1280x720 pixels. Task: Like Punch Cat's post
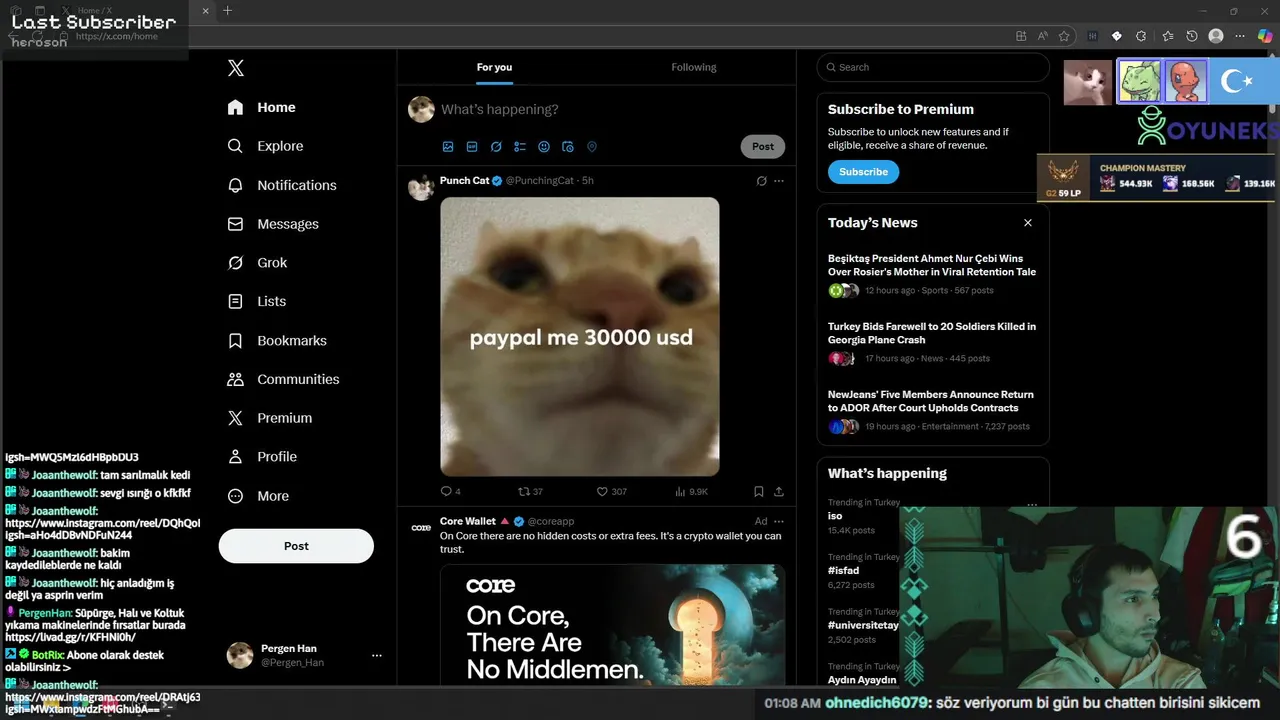point(611,491)
